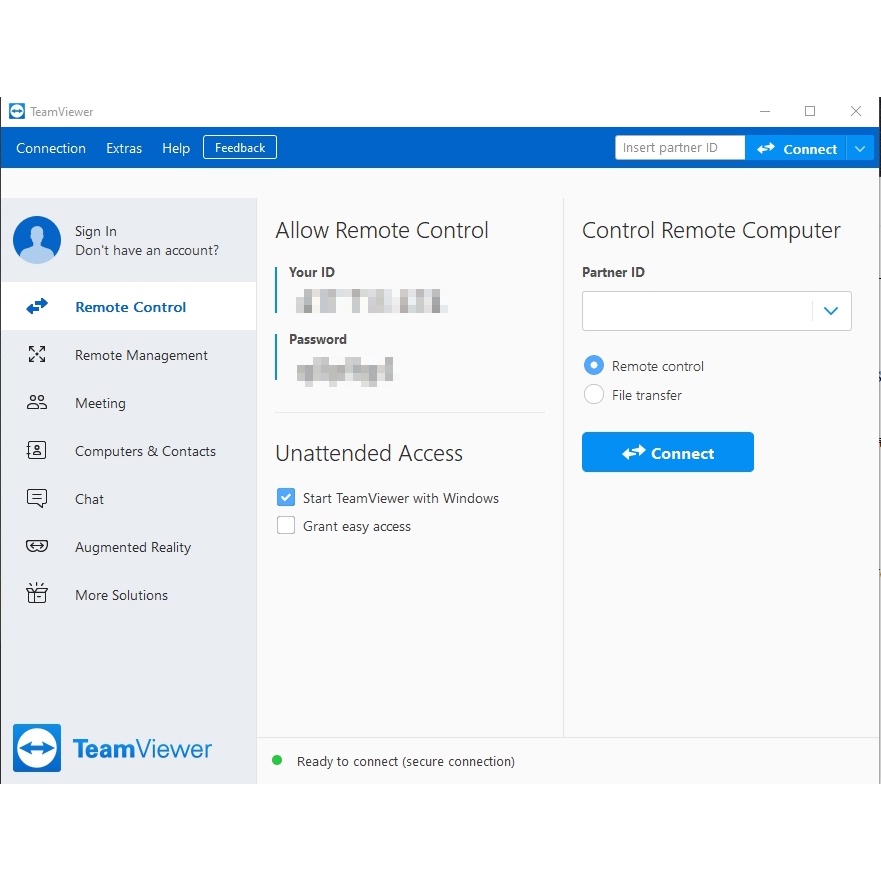Open More Solutions via its gift icon
Image resolution: width=881 pixels, height=881 pixels.
36,594
